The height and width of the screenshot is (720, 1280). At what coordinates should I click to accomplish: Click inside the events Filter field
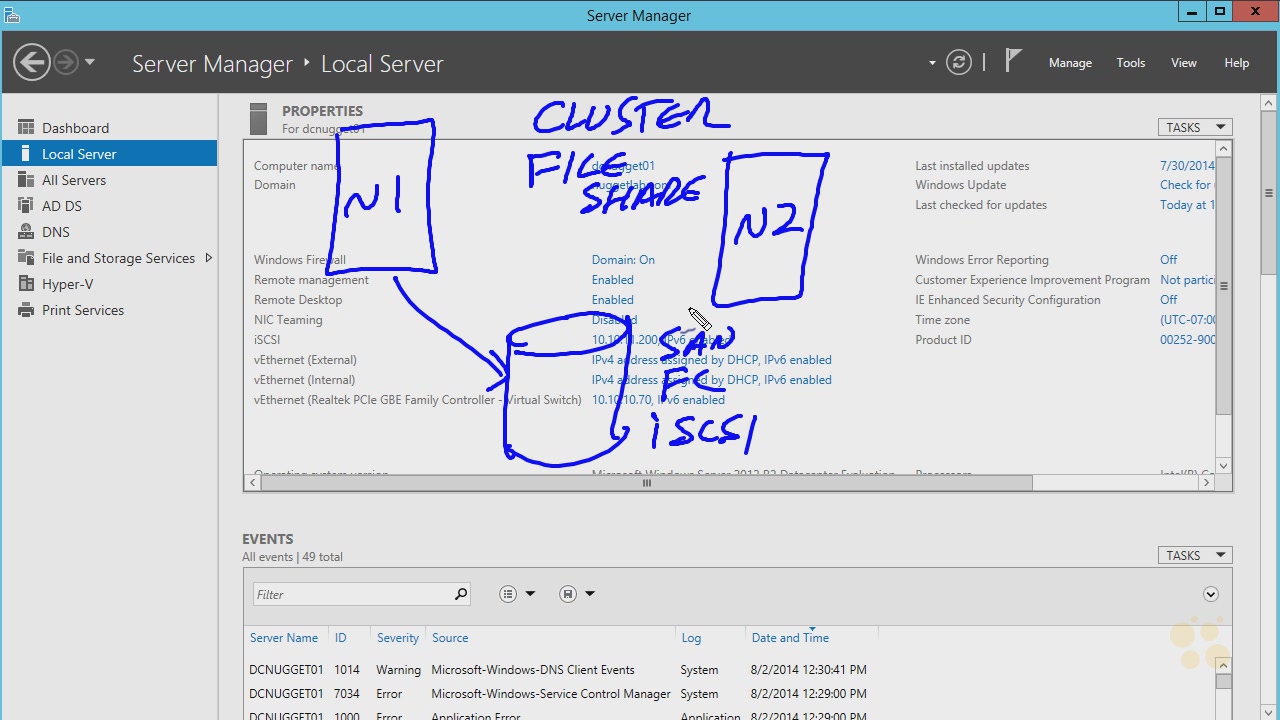352,594
